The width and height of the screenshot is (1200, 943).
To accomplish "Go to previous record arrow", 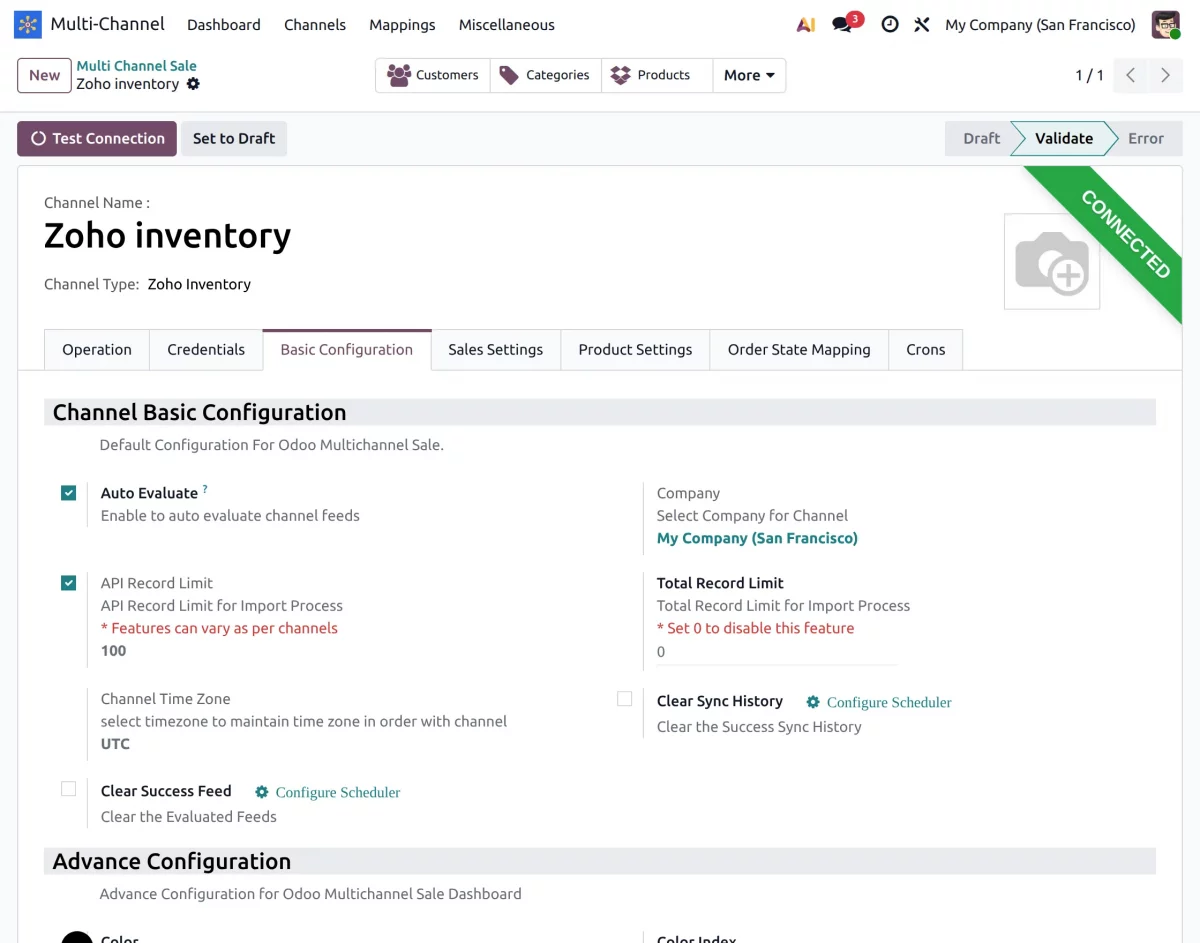I will click(1130, 75).
